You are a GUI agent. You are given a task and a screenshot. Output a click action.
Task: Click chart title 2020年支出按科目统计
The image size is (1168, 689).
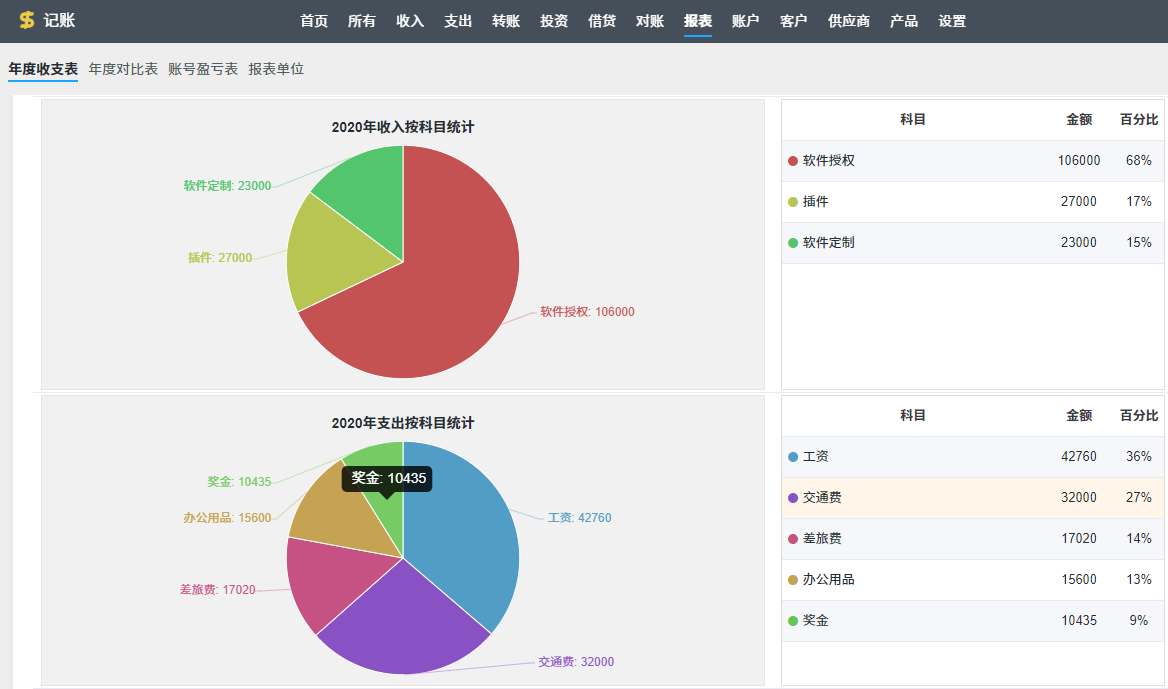[403, 423]
